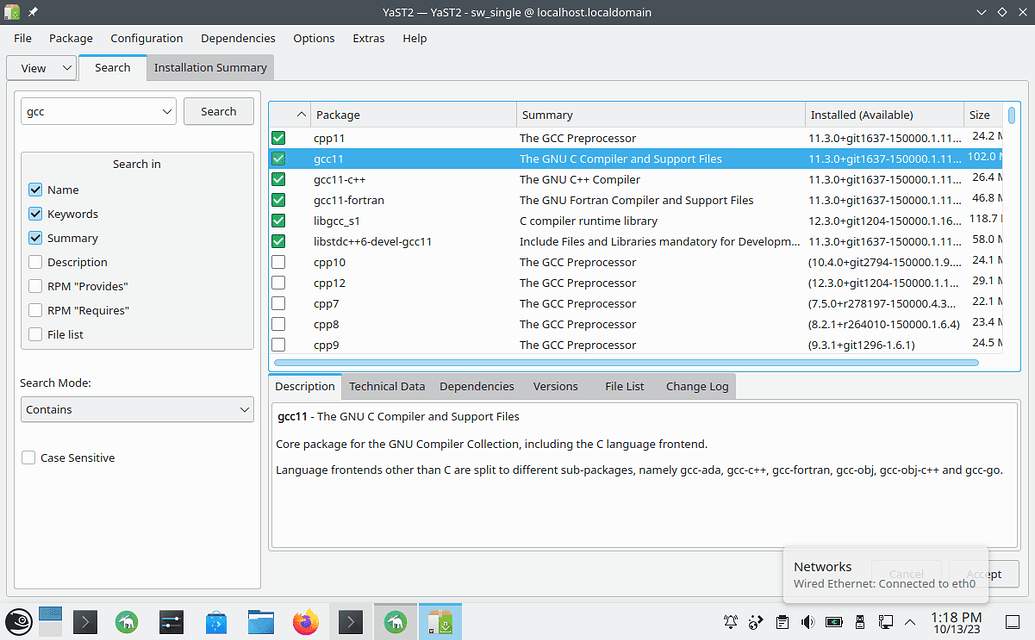Switch to the Installation Summary tab

click(x=211, y=68)
